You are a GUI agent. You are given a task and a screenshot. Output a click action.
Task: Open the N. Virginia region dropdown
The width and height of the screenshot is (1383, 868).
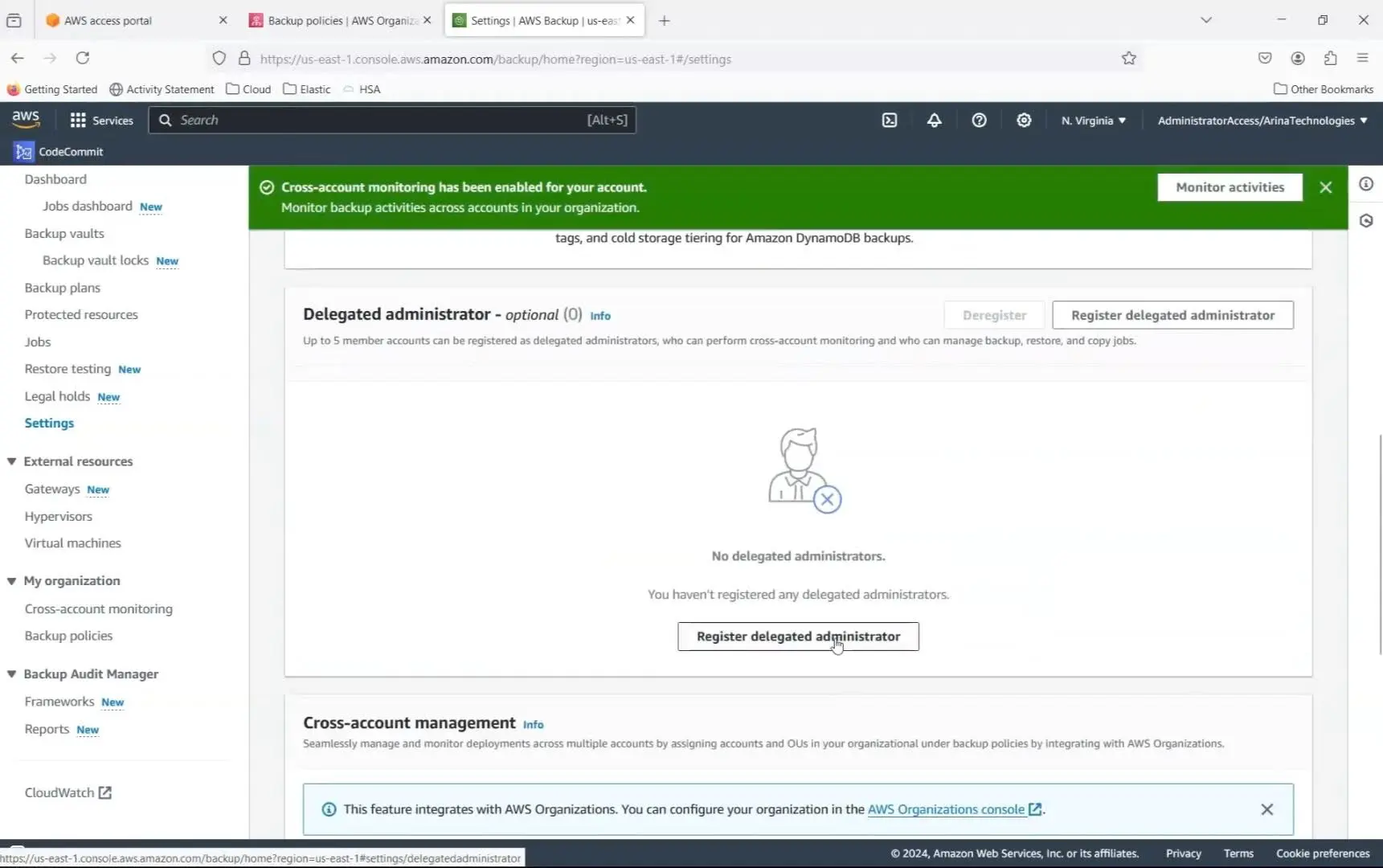[x=1093, y=121]
